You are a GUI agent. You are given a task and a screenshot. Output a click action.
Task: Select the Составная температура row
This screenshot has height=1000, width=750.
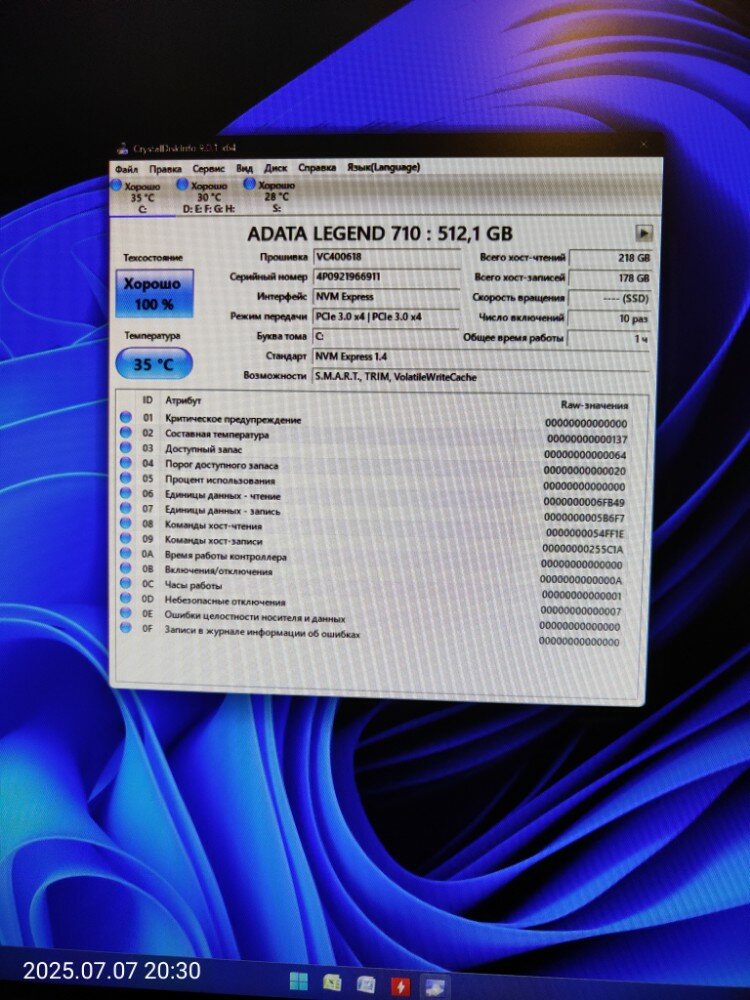[383, 436]
